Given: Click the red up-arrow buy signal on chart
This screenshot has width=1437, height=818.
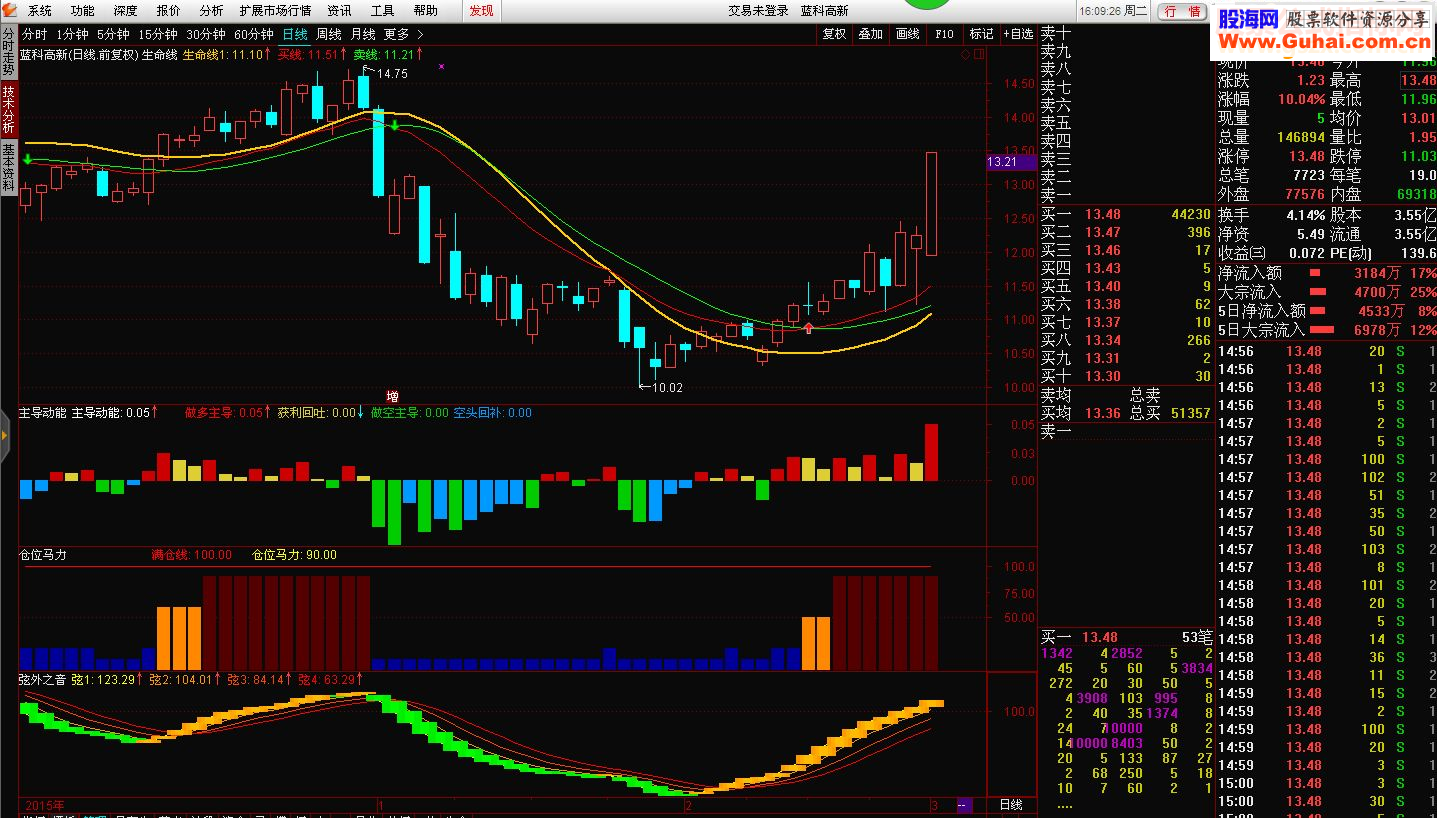Looking at the screenshot, I should click(x=808, y=328).
